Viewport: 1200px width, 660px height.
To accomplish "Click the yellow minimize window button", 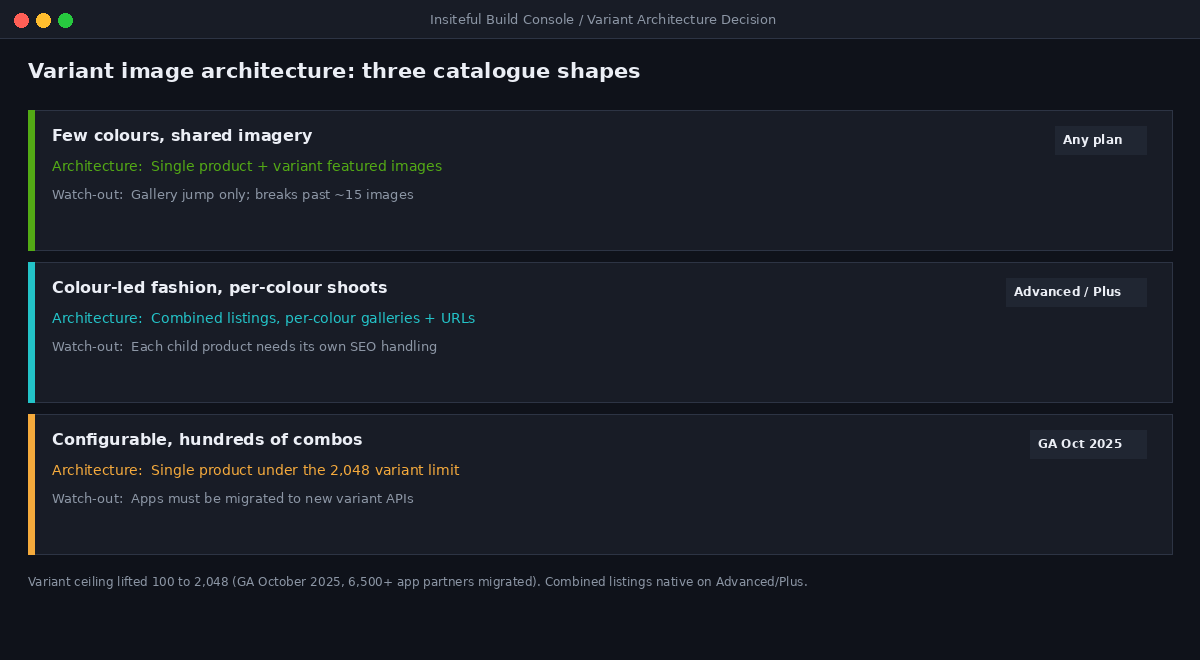I will point(43,20).
